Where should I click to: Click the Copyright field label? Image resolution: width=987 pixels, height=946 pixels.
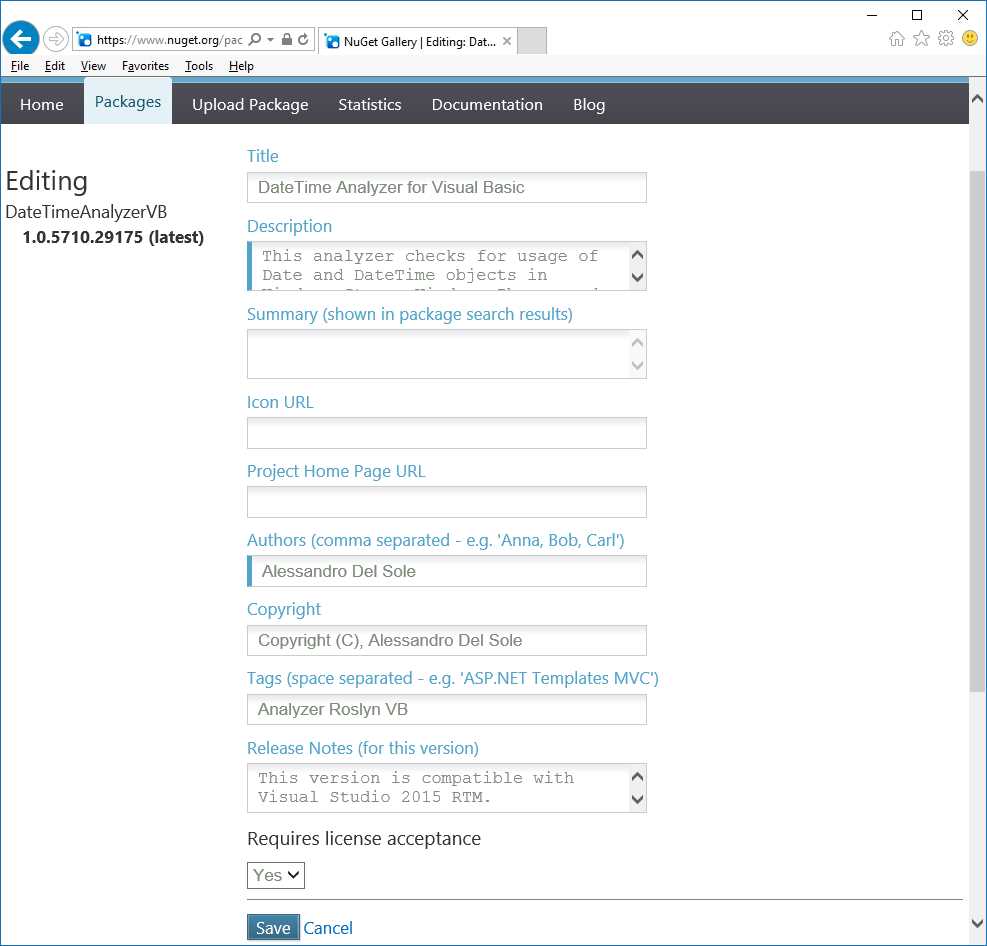pos(284,609)
